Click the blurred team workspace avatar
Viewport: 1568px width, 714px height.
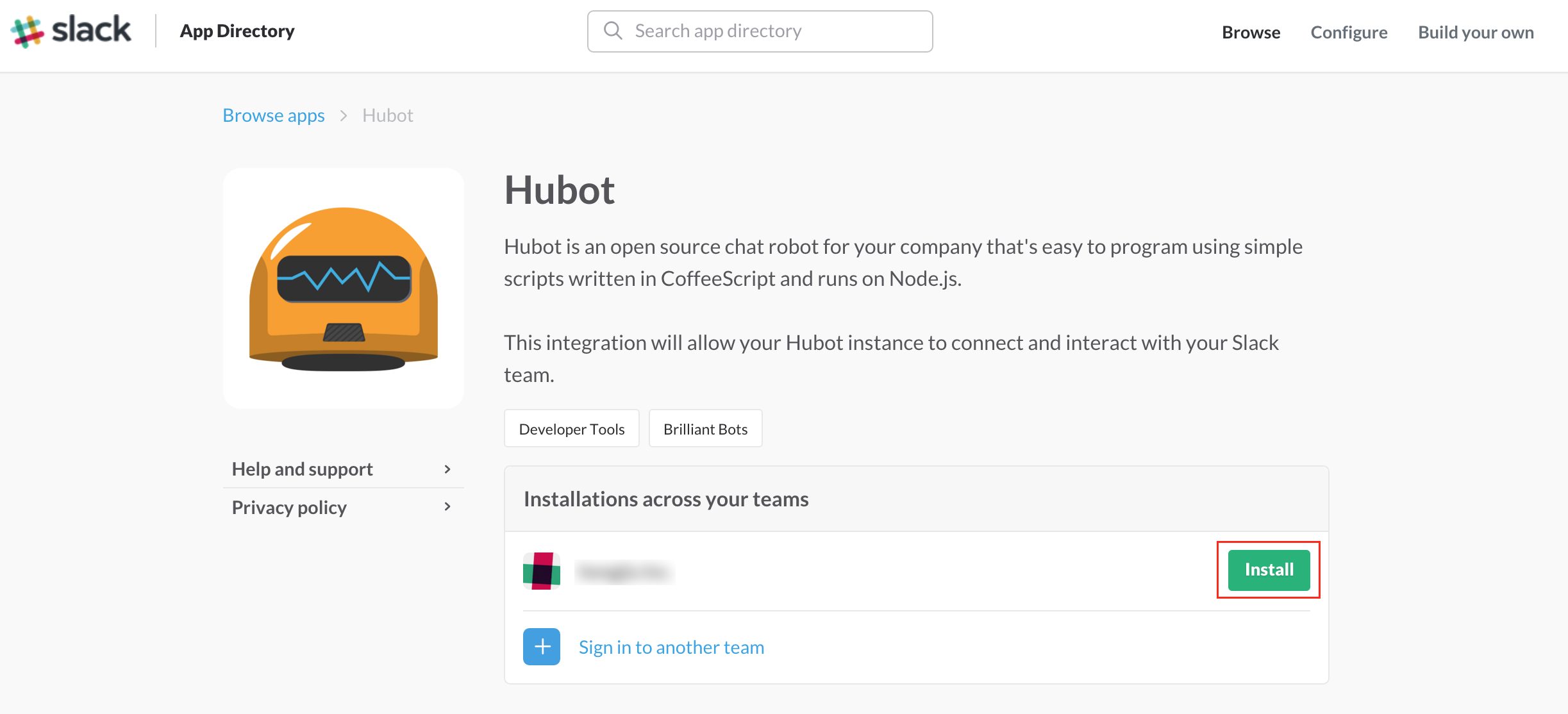point(542,570)
